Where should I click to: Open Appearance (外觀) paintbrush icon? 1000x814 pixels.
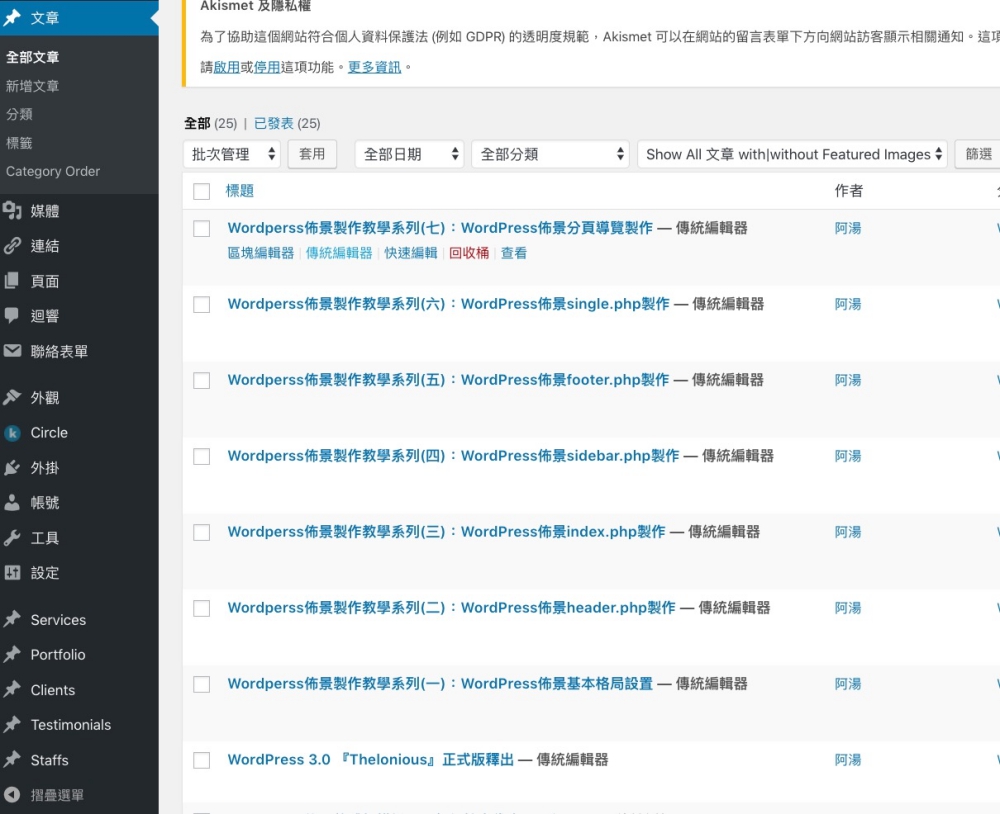click(x=12, y=397)
